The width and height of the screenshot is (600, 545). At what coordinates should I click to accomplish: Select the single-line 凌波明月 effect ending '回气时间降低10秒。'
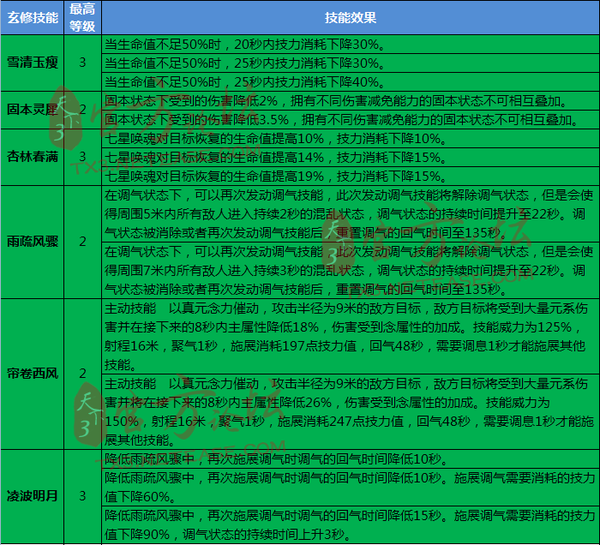(351, 459)
